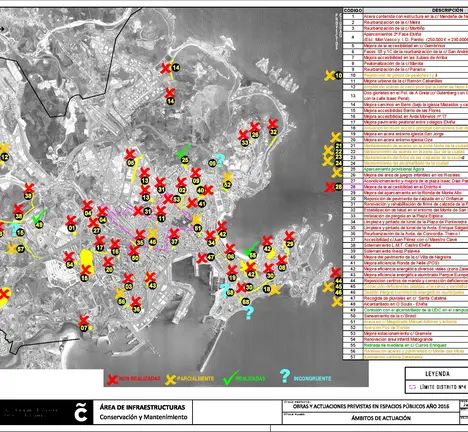Click table row 55 'Retirada de mediana' entry

click(406, 345)
